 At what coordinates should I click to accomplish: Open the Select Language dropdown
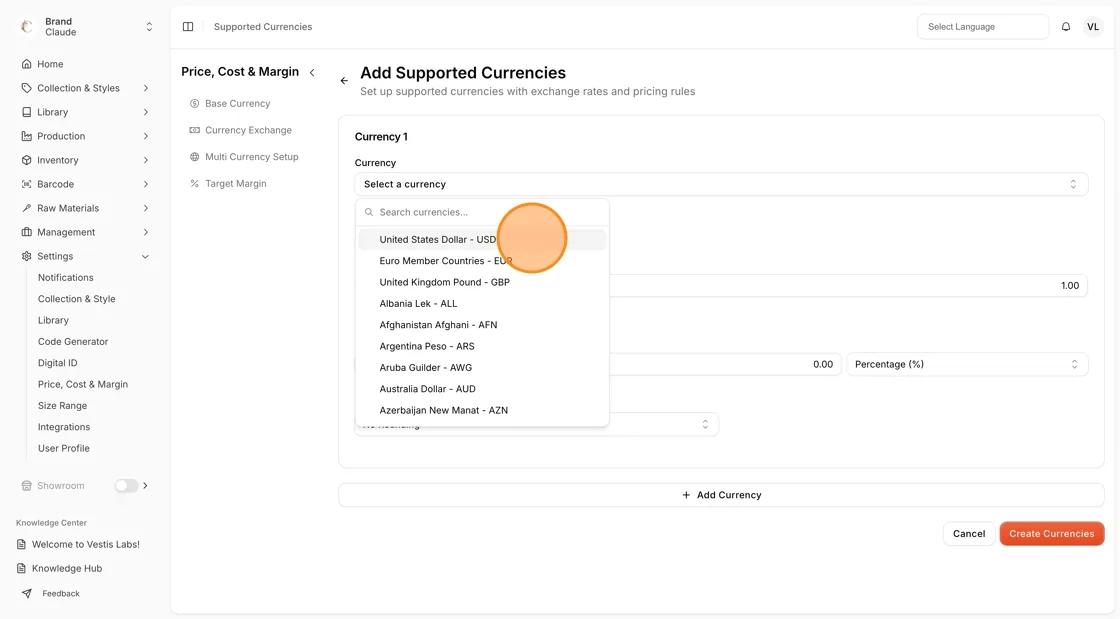(x=983, y=26)
